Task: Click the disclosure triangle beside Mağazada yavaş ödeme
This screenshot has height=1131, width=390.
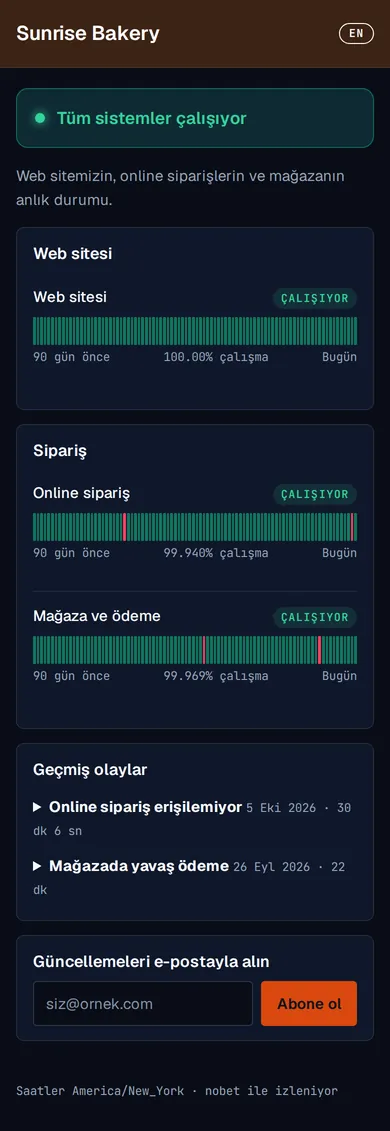Action: (x=37, y=866)
